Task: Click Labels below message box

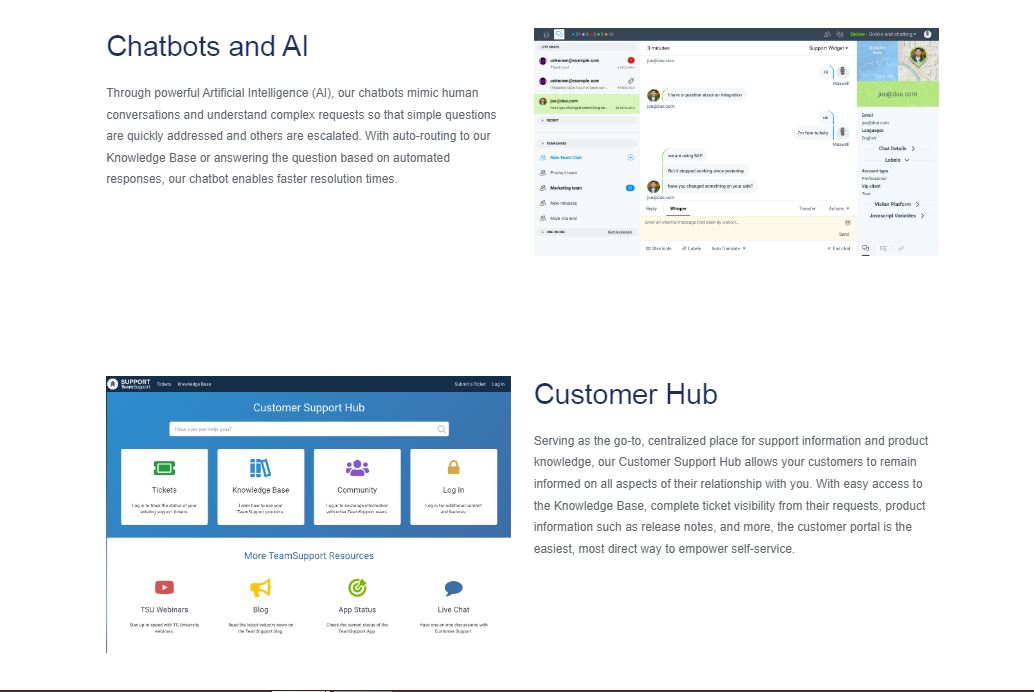Action: tap(692, 249)
